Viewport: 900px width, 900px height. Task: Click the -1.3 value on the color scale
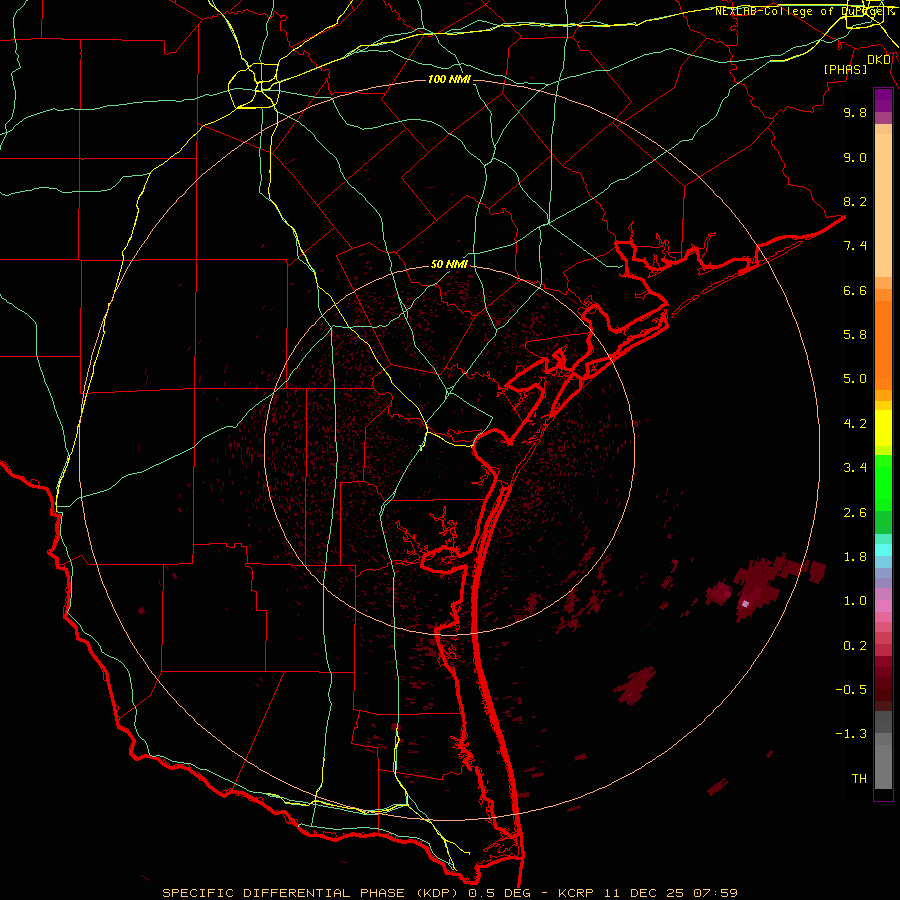[851, 734]
